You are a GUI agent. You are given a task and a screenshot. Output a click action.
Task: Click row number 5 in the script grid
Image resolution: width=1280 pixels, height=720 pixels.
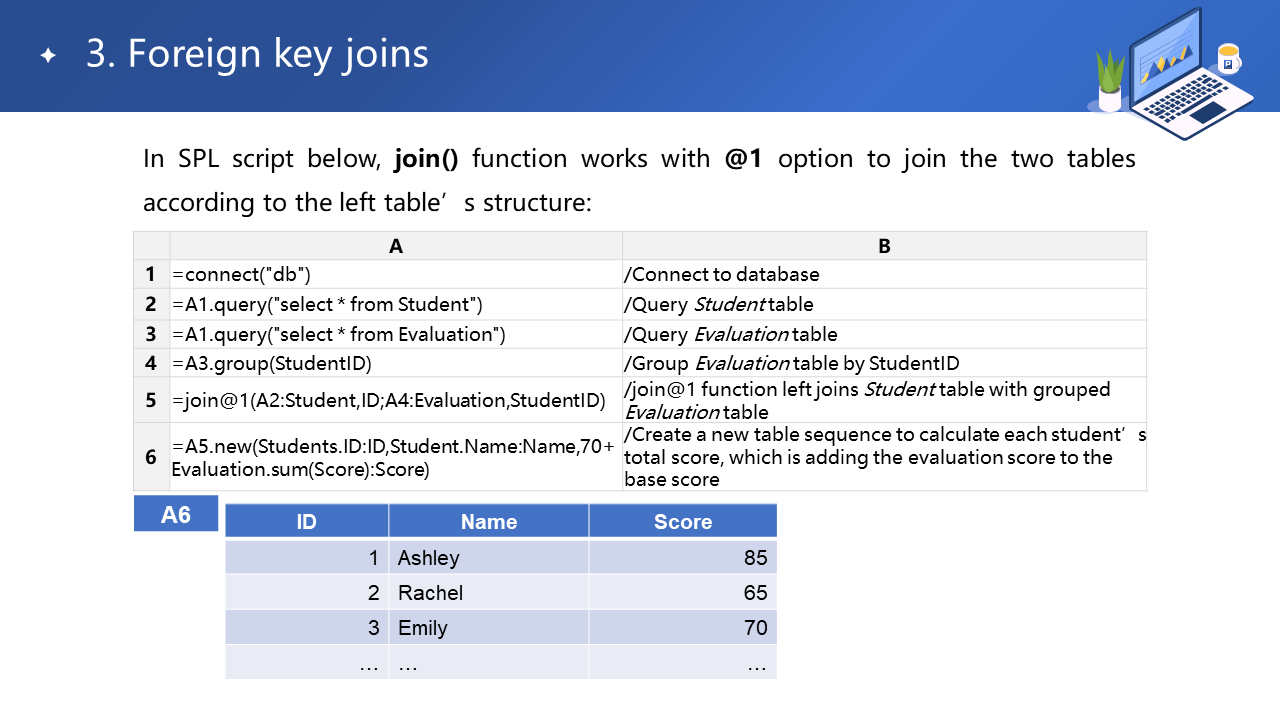[151, 400]
